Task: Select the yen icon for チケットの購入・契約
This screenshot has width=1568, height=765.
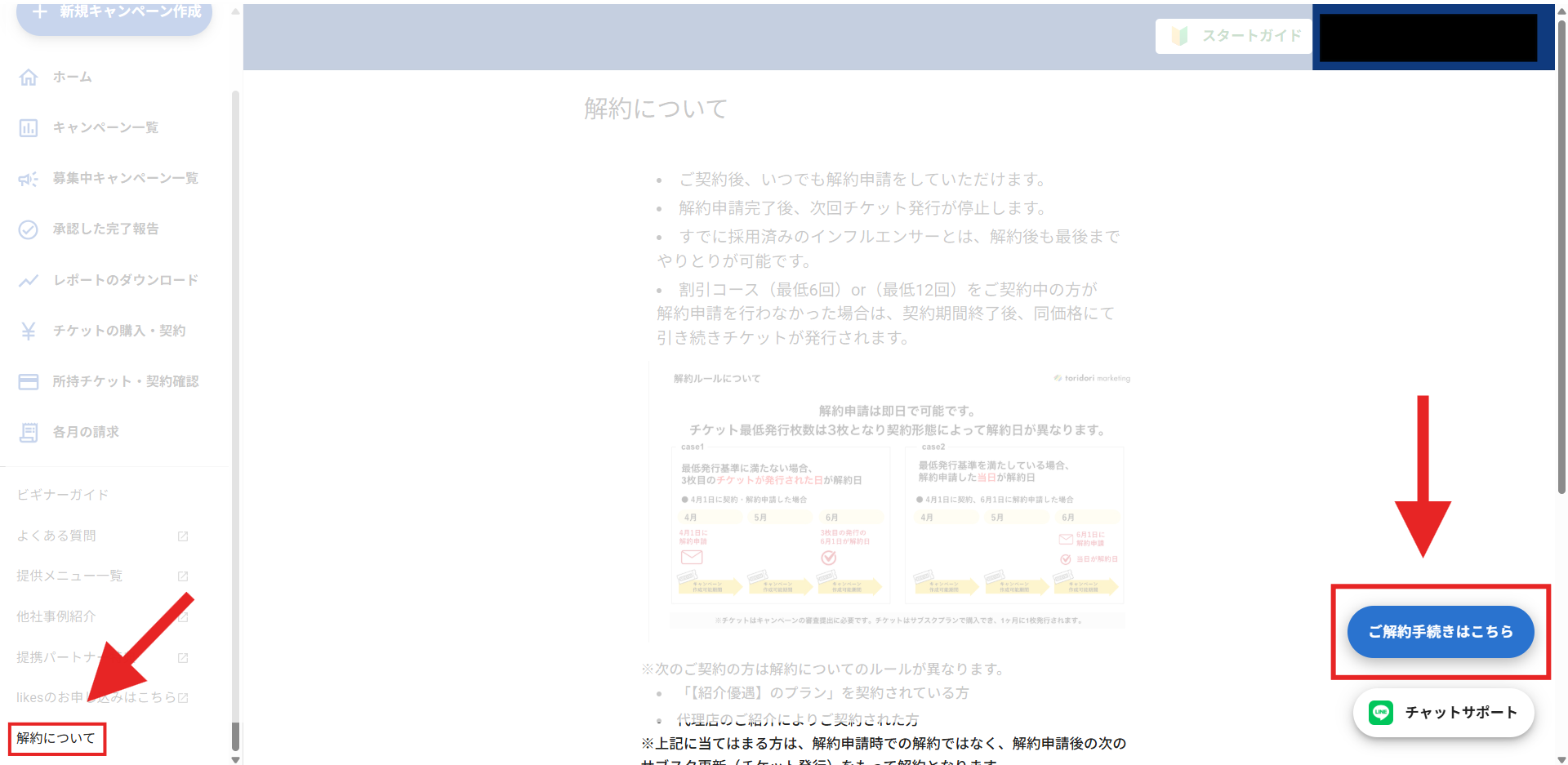Action: coord(29,331)
